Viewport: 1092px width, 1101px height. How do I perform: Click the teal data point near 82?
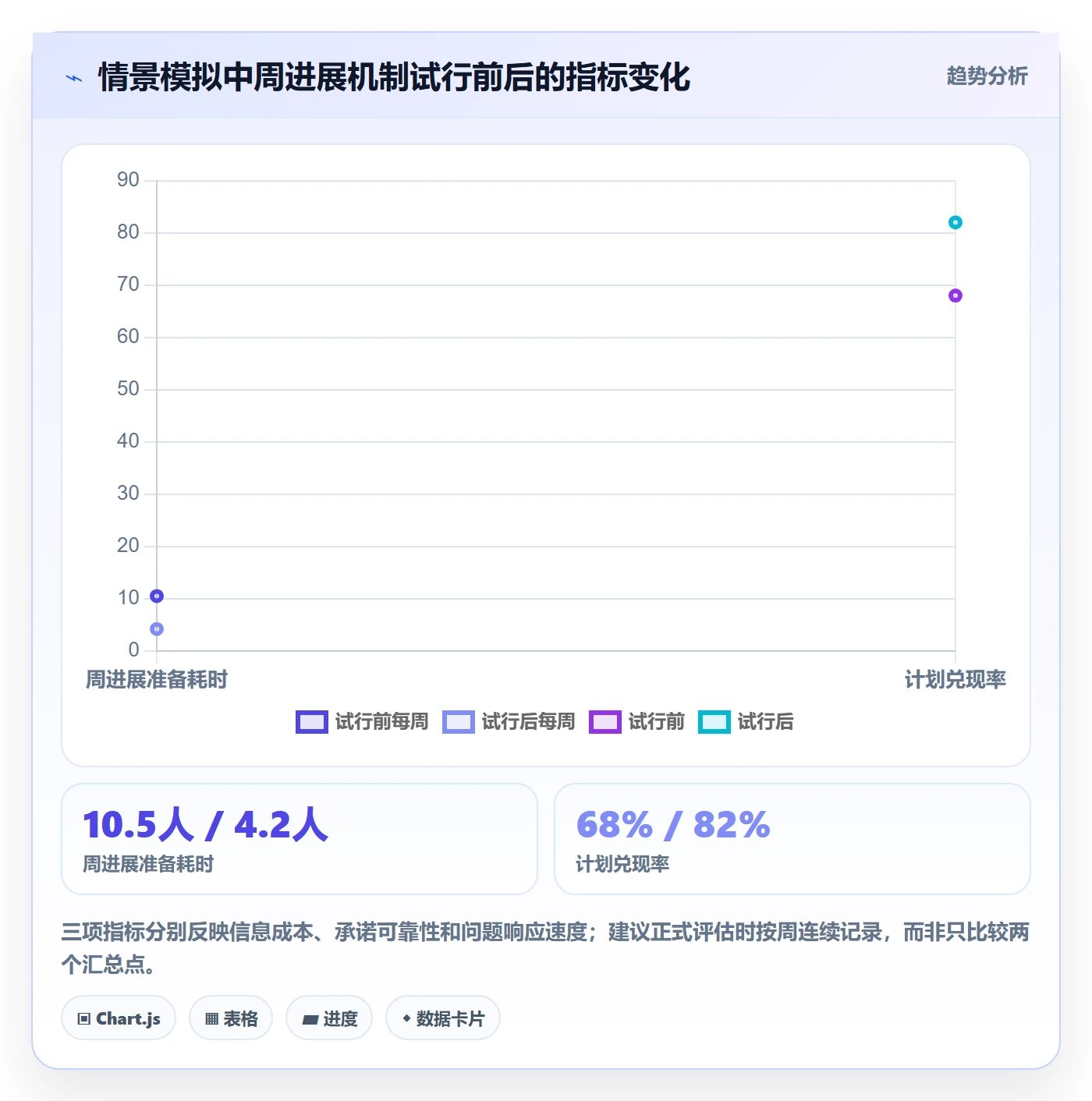pyautogui.click(x=955, y=222)
